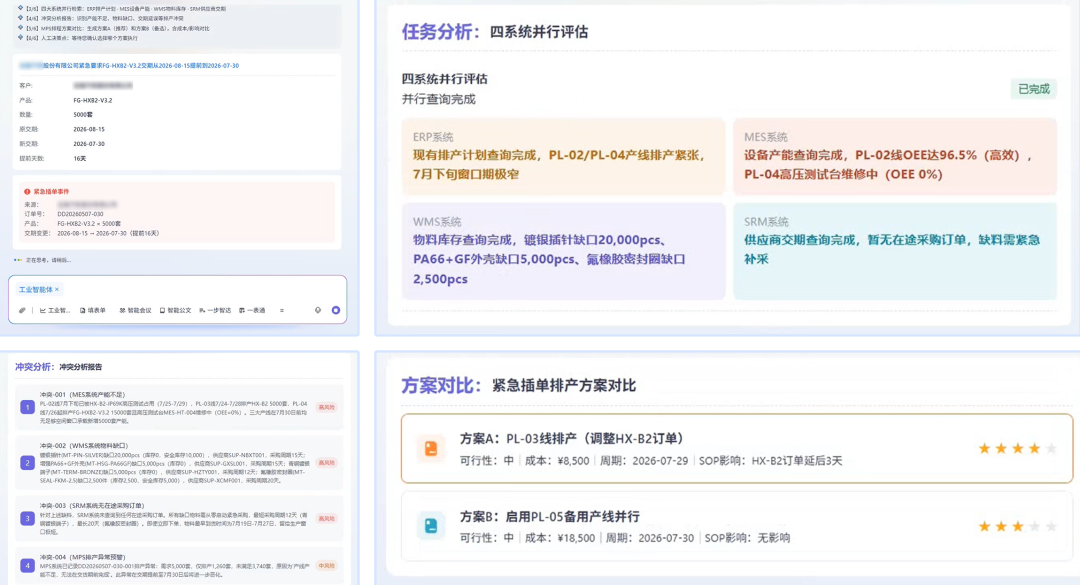Click the number 3 badge of 冲突-003
Viewport: 1080px width, 585px height.
coord(28,518)
